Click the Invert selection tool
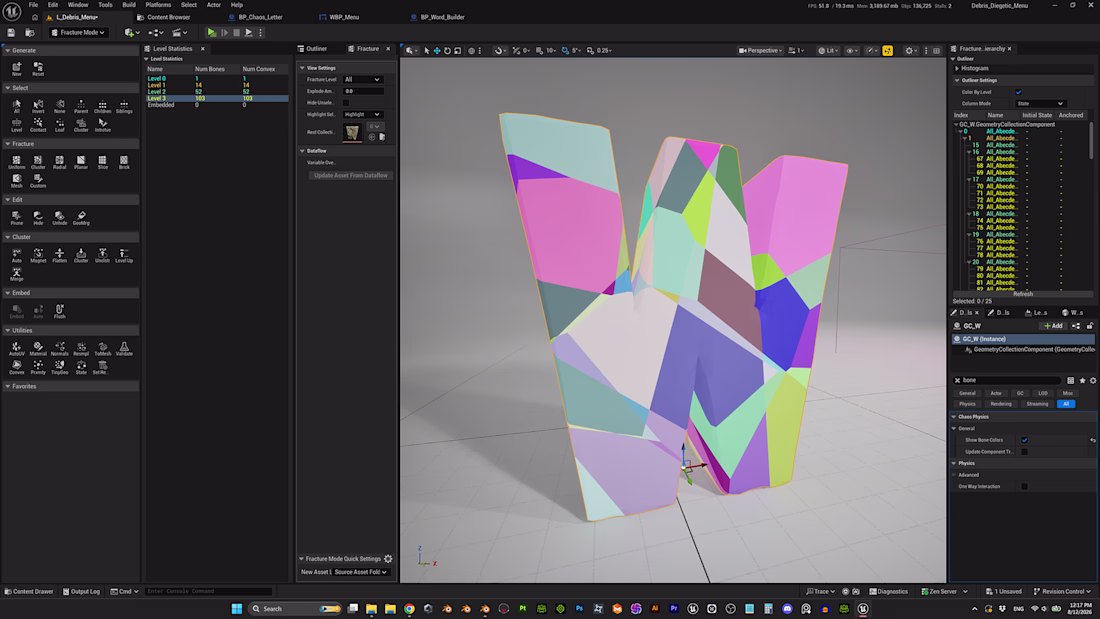 tap(38, 106)
